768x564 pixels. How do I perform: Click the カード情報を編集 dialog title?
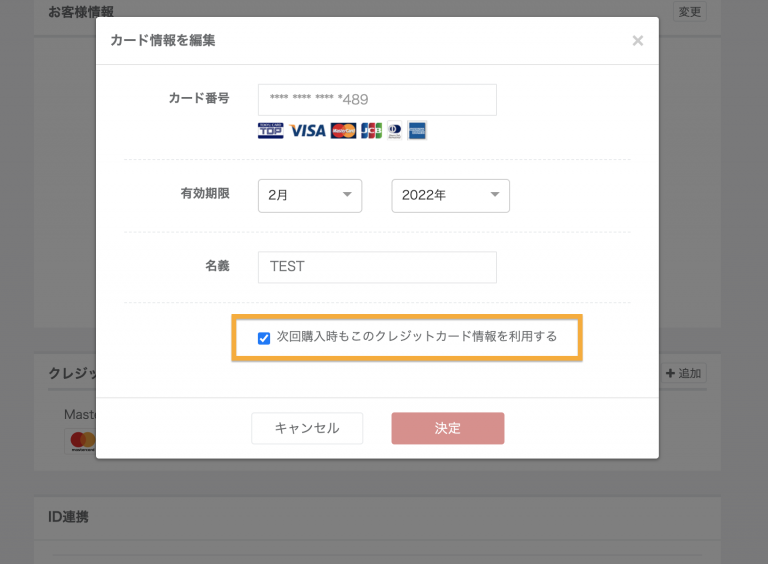tap(163, 41)
